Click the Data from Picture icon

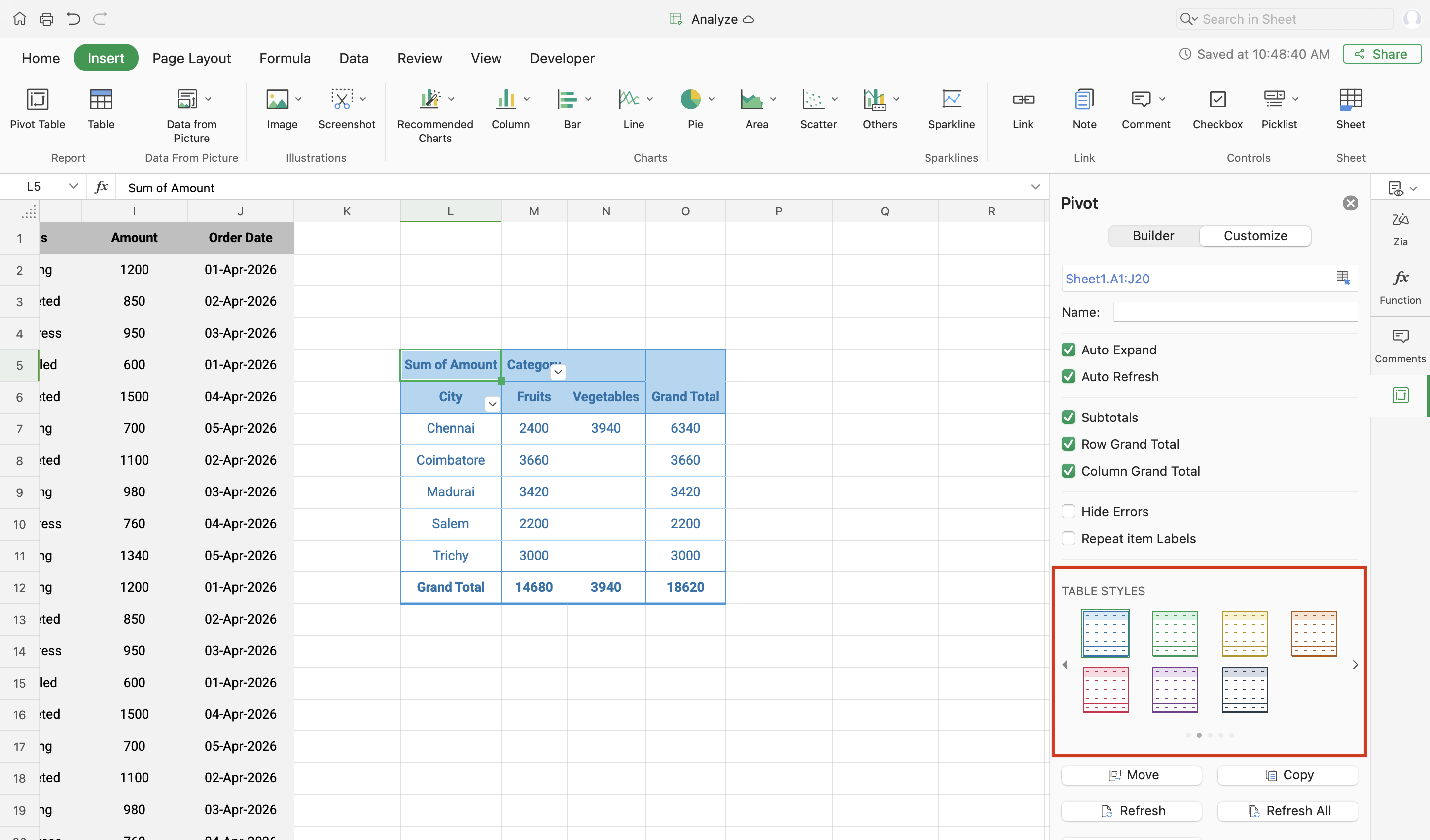point(187,100)
